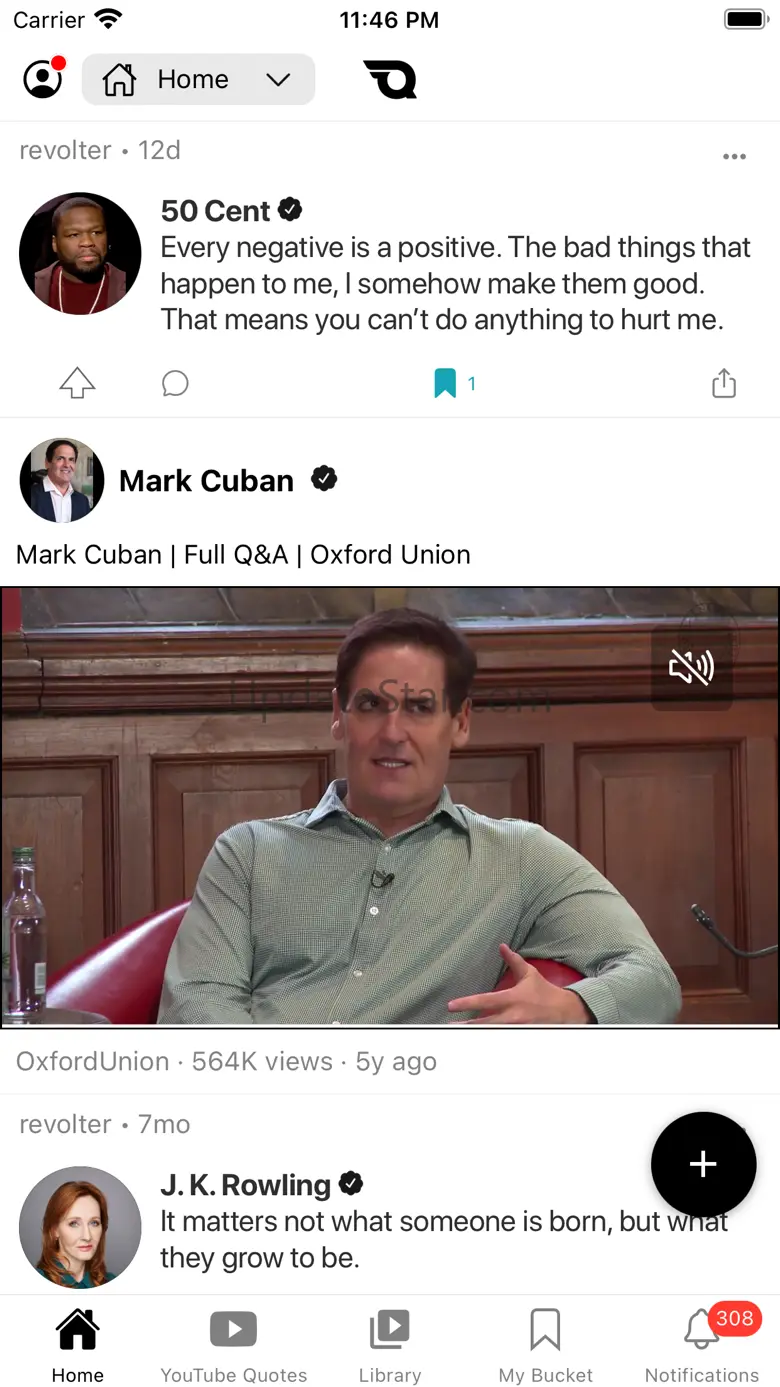Play the Mark Cuban Oxford Union video

(390, 807)
